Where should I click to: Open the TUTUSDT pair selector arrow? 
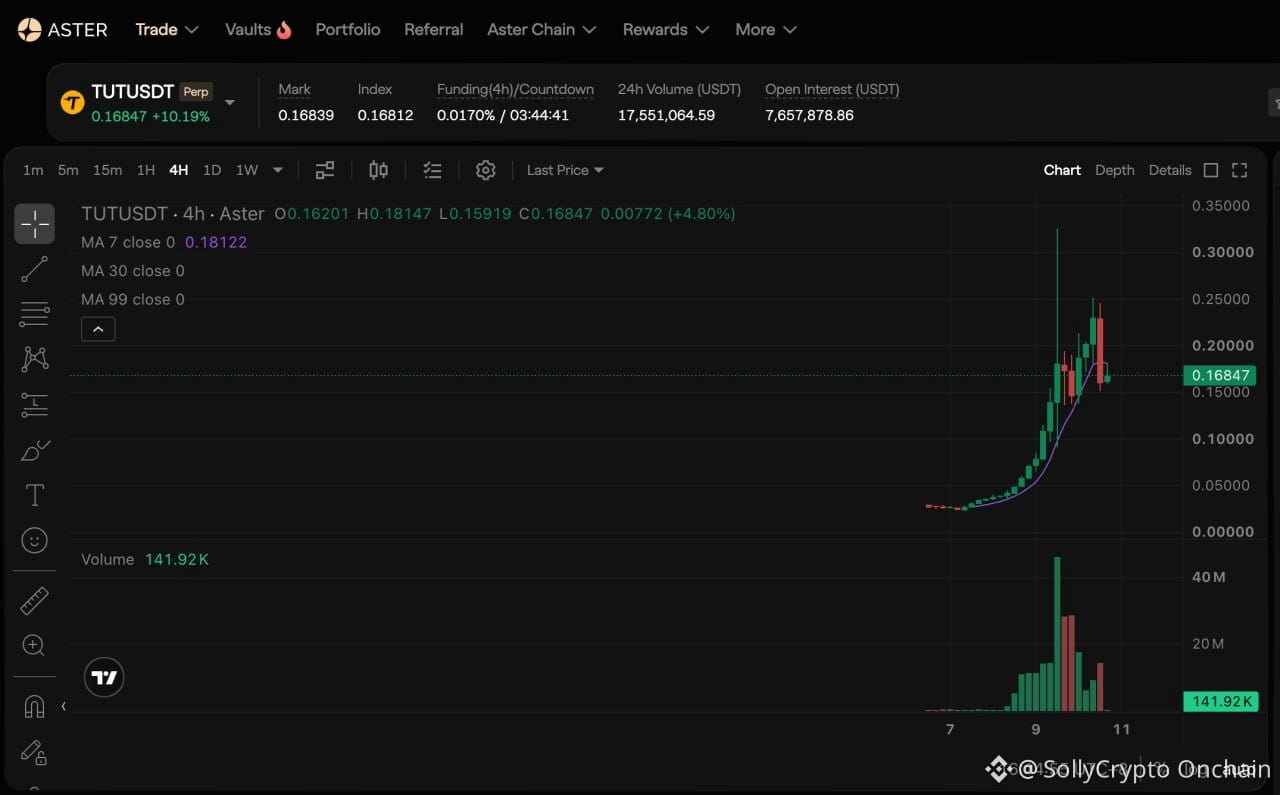click(230, 102)
